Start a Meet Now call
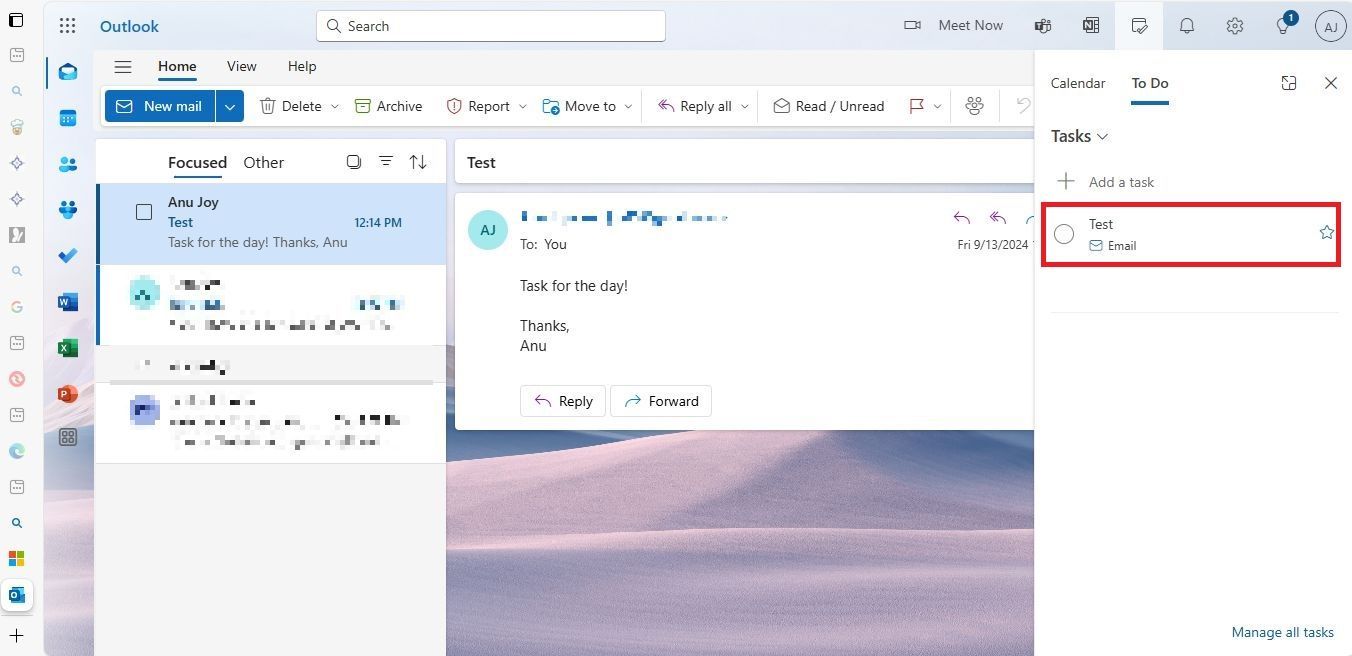Viewport: 1352px width, 656px height. click(954, 26)
